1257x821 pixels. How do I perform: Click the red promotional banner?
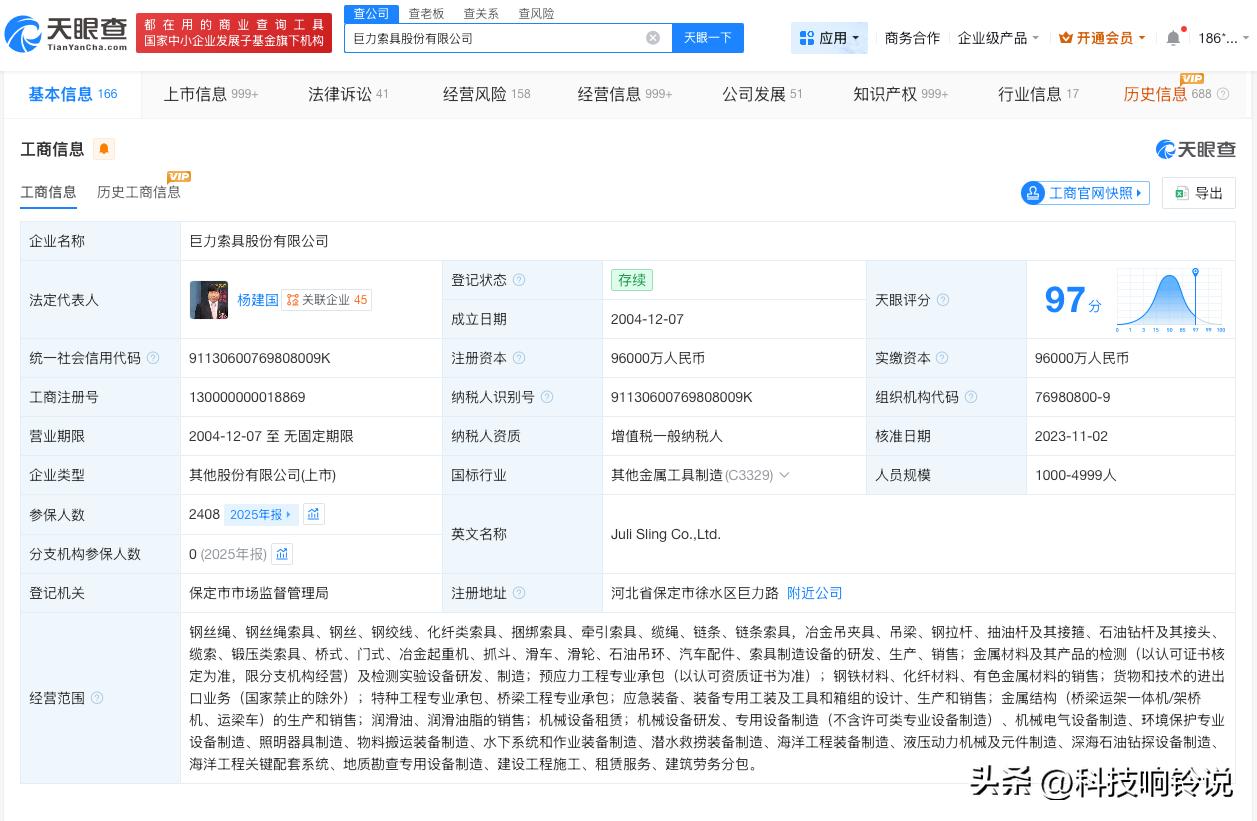[234, 33]
